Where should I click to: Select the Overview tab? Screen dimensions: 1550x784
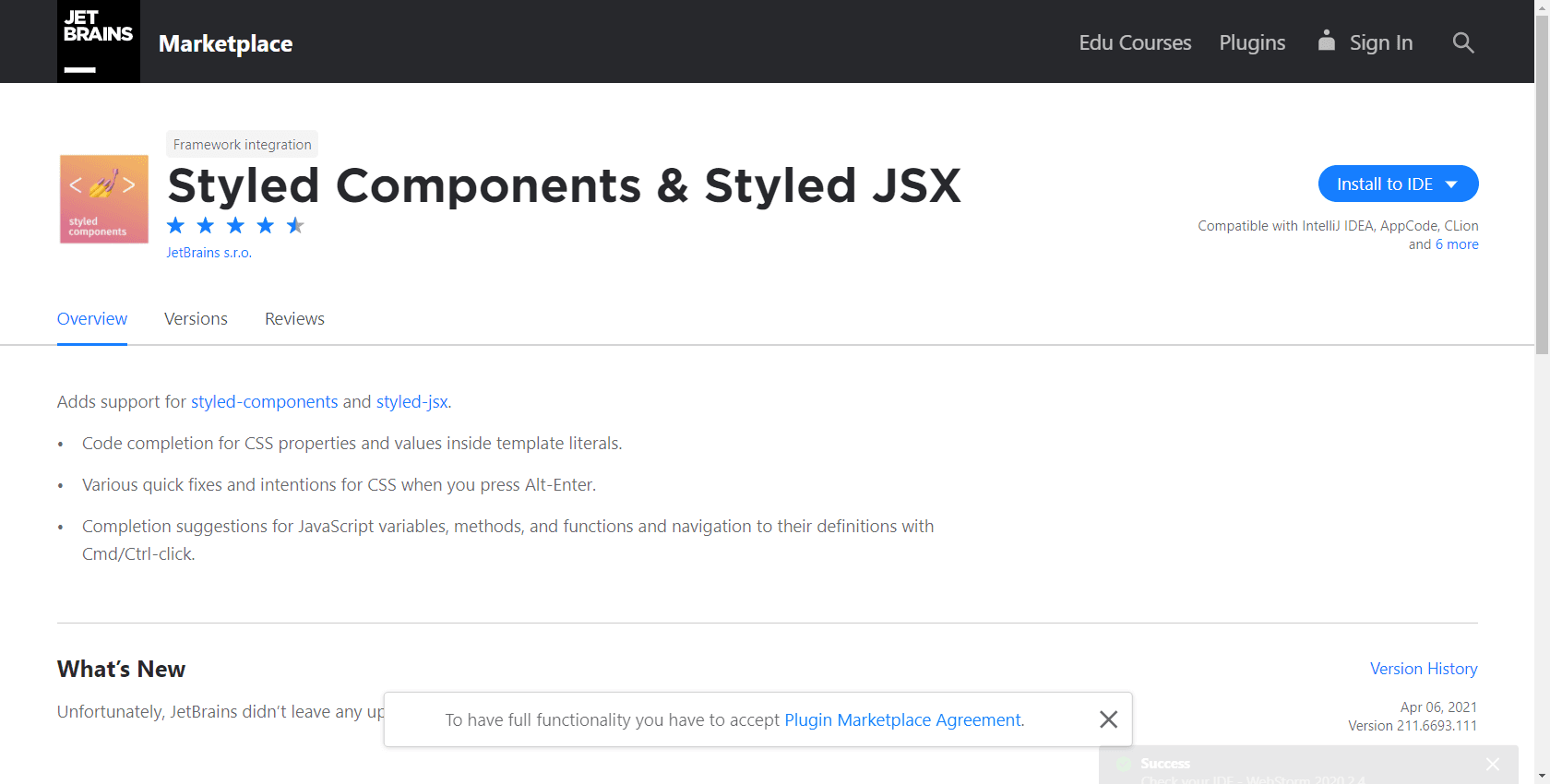[x=92, y=318]
